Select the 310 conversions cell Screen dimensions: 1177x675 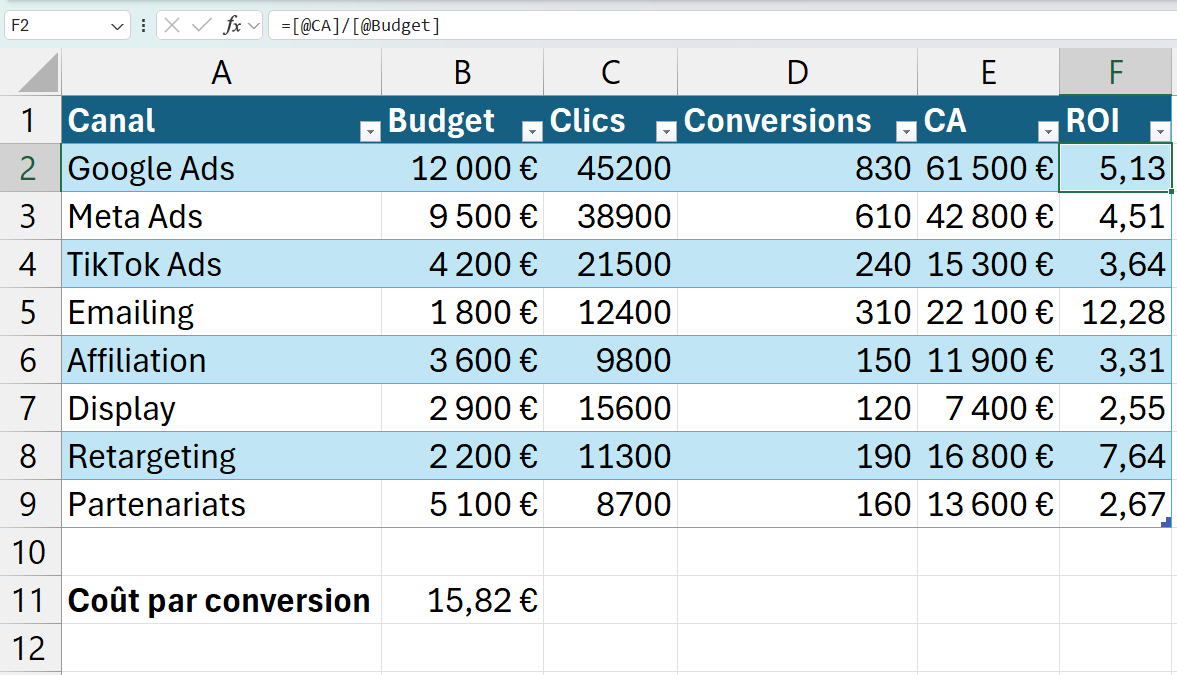tap(797, 312)
